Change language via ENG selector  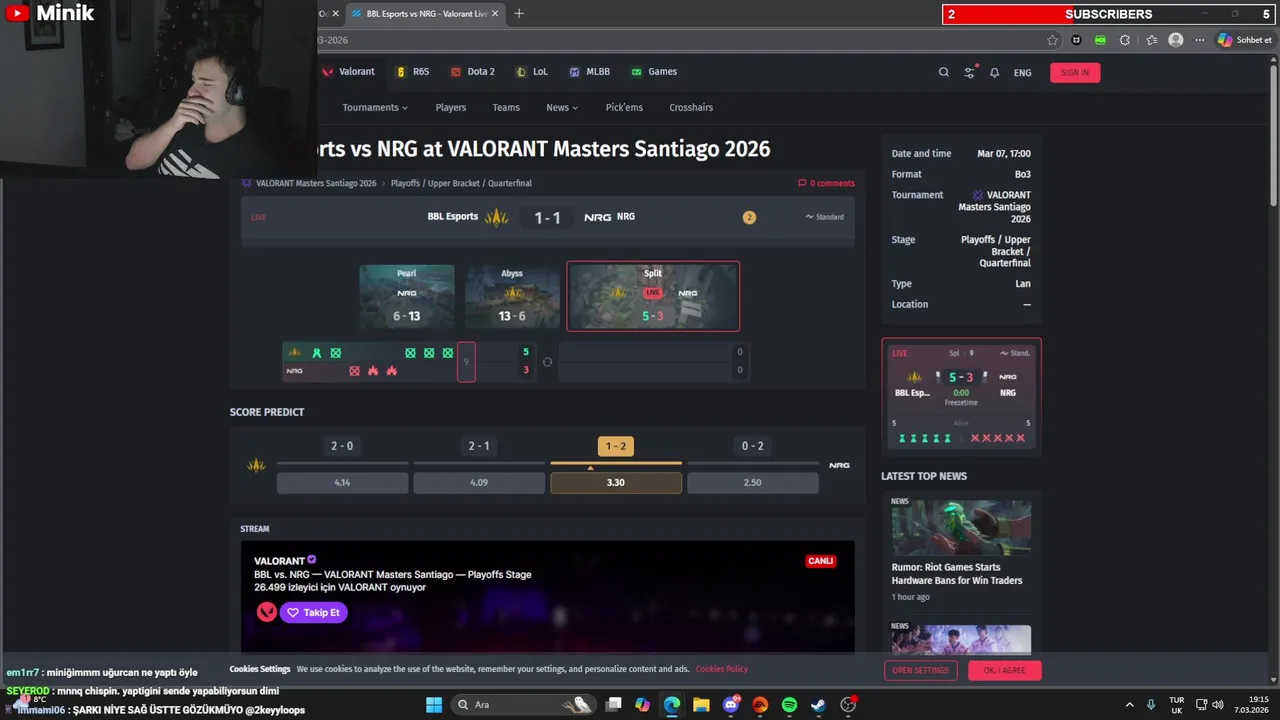coord(1022,72)
